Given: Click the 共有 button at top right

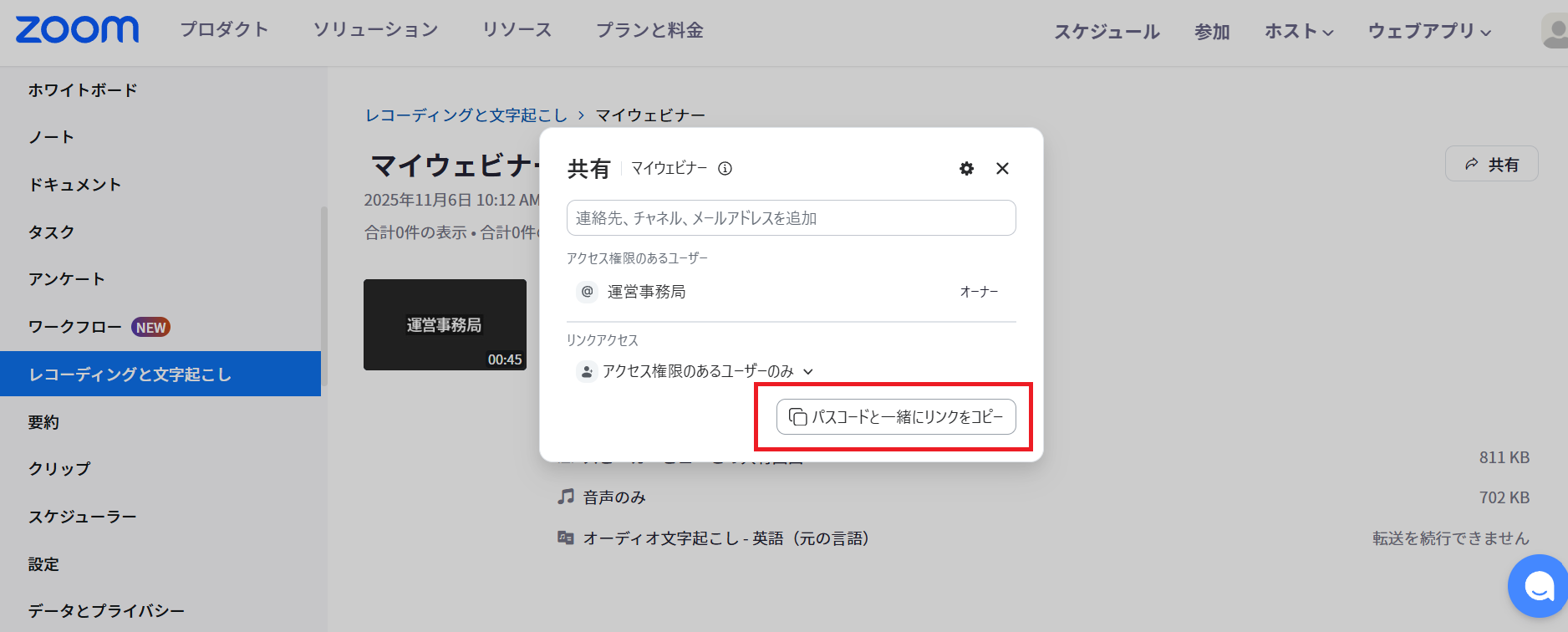Looking at the screenshot, I should click(1491, 165).
